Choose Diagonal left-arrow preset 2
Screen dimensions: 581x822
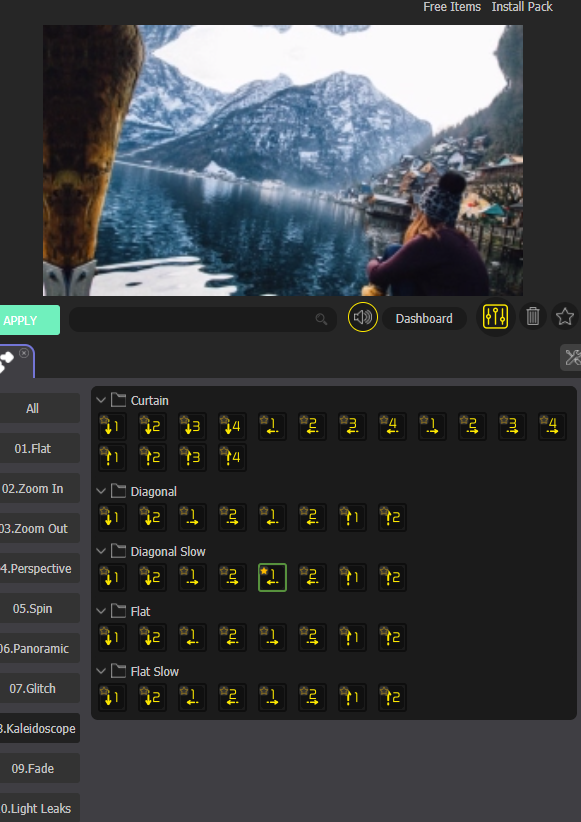pyautogui.click(x=312, y=517)
